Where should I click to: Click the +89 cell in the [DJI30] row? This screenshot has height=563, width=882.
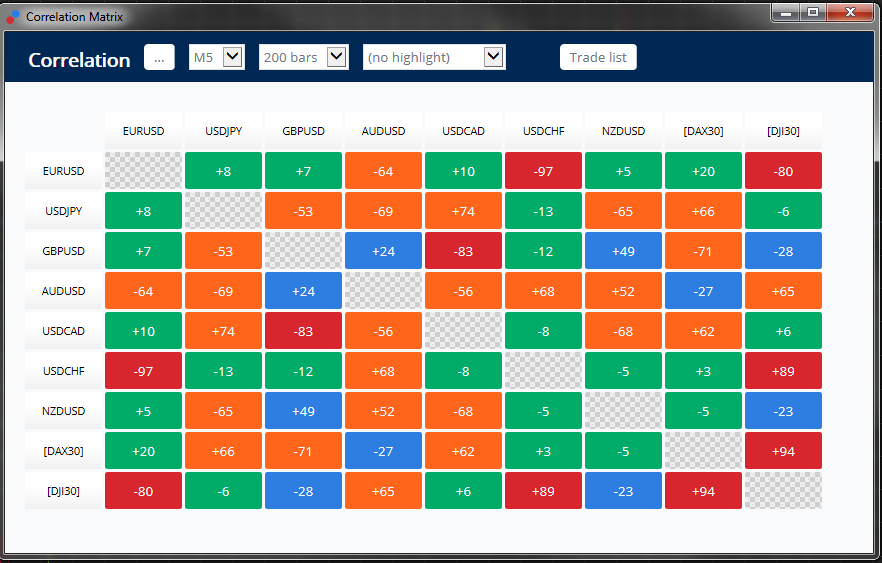pyautogui.click(x=543, y=491)
